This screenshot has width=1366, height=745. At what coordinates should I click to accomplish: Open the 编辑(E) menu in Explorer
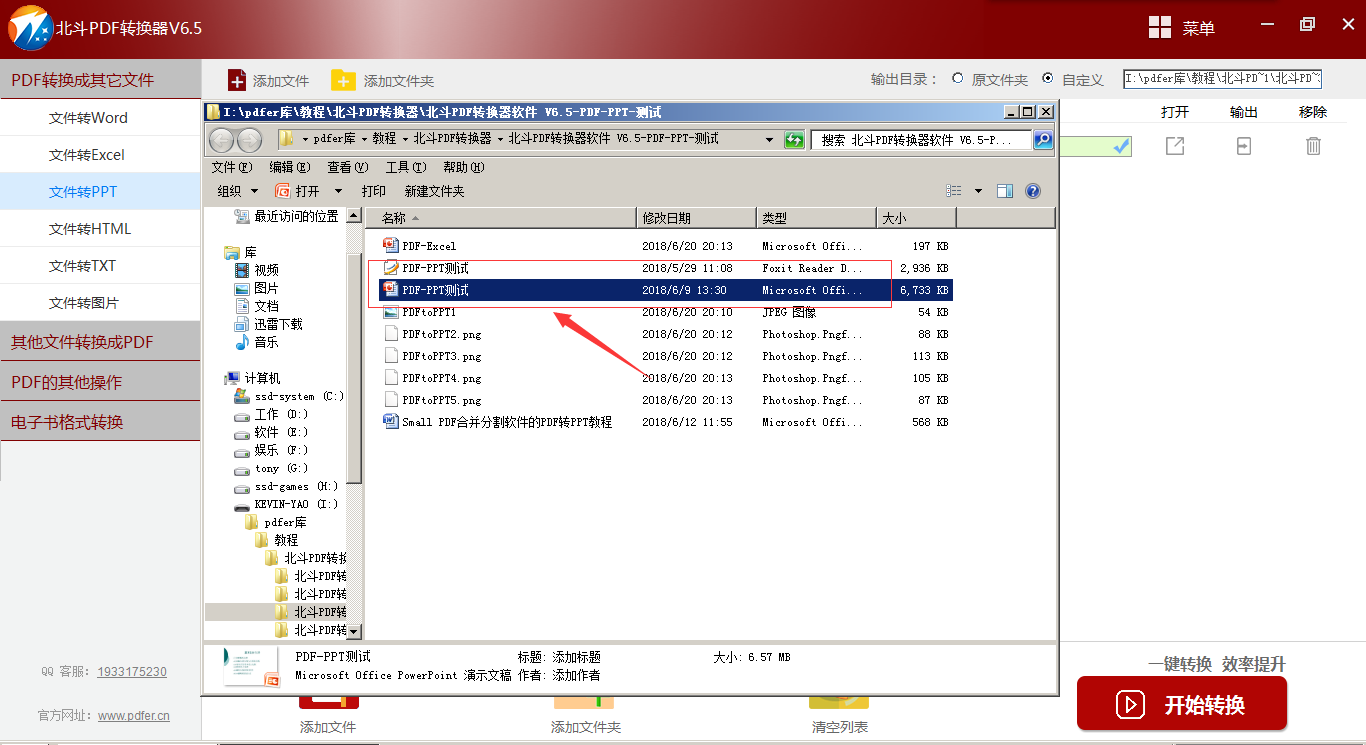click(289, 167)
